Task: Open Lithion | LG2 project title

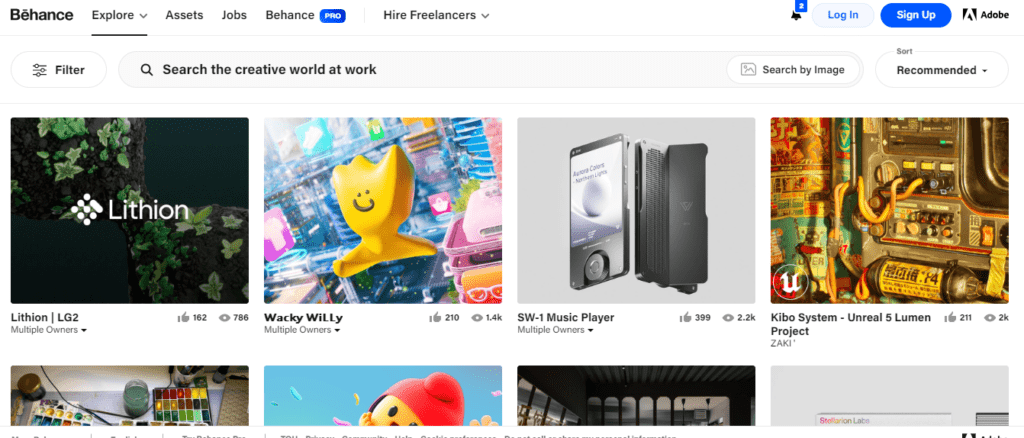Action: coord(44,318)
